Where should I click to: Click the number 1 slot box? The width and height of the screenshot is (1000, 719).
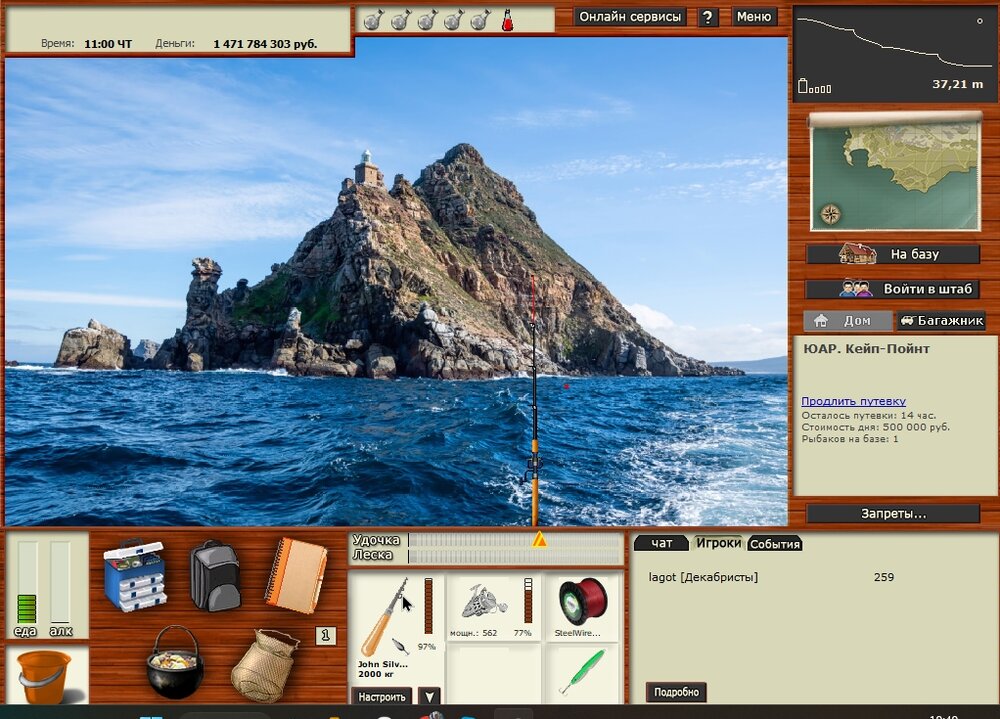pyautogui.click(x=325, y=635)
